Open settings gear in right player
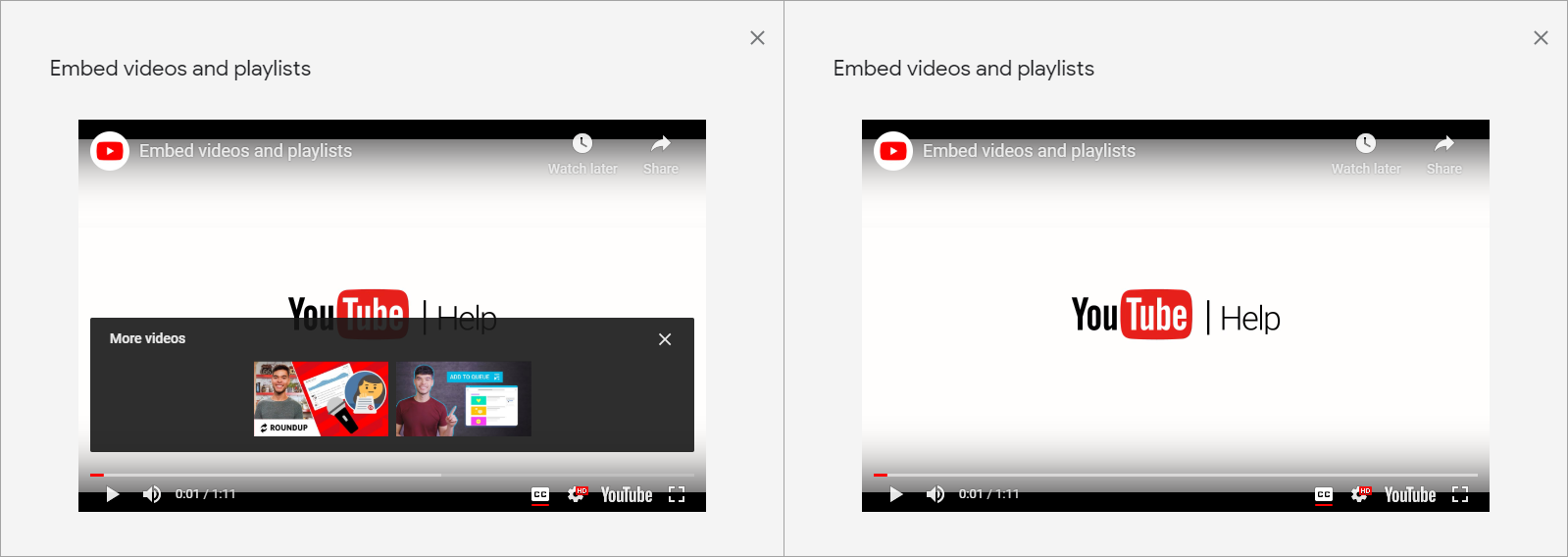Screen dimensions: 1568x557 point(1360,494)
